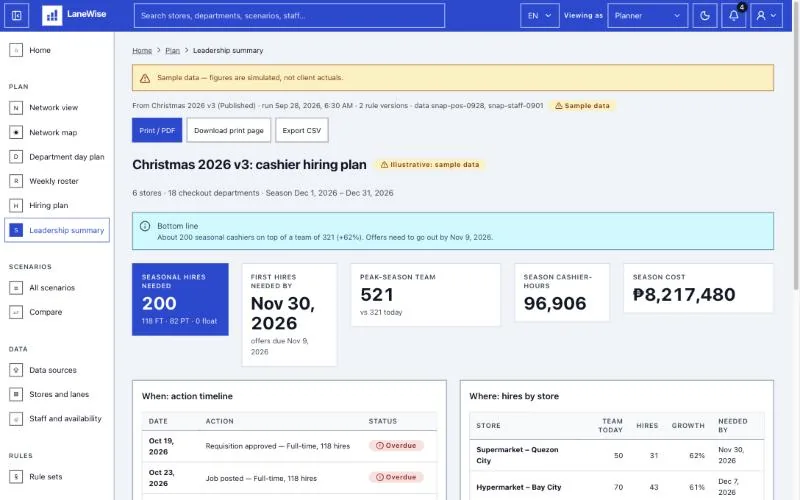Click the All scenarios sidebar icon
This screenshot has height=500, width=800.
[x=16, y=288]
